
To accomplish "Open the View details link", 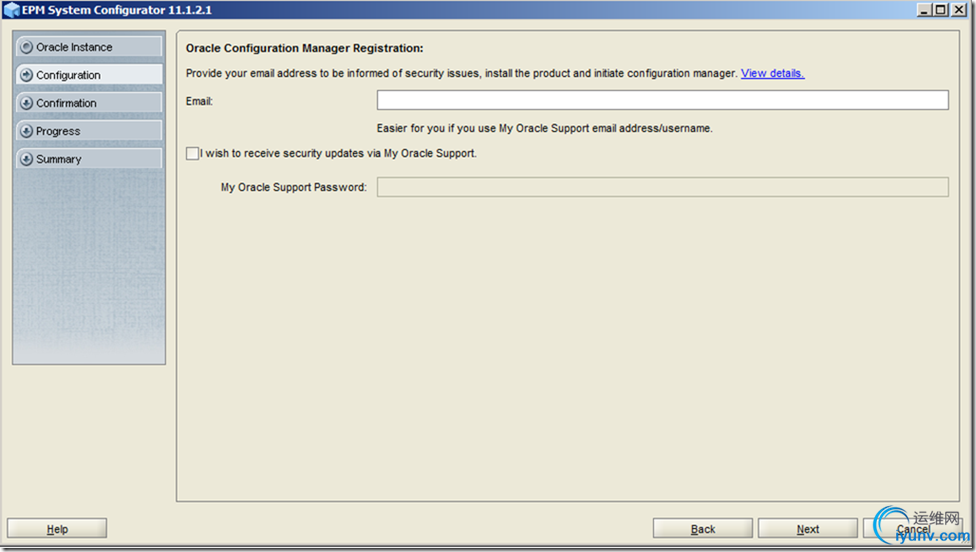I will 772,73.
